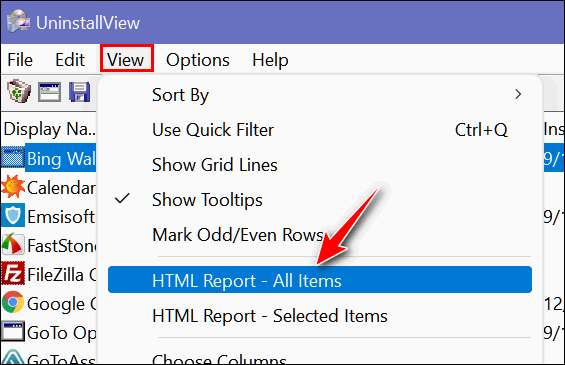Open the File menu
This screenshot has width=565, height=365.
pos(20,60)
